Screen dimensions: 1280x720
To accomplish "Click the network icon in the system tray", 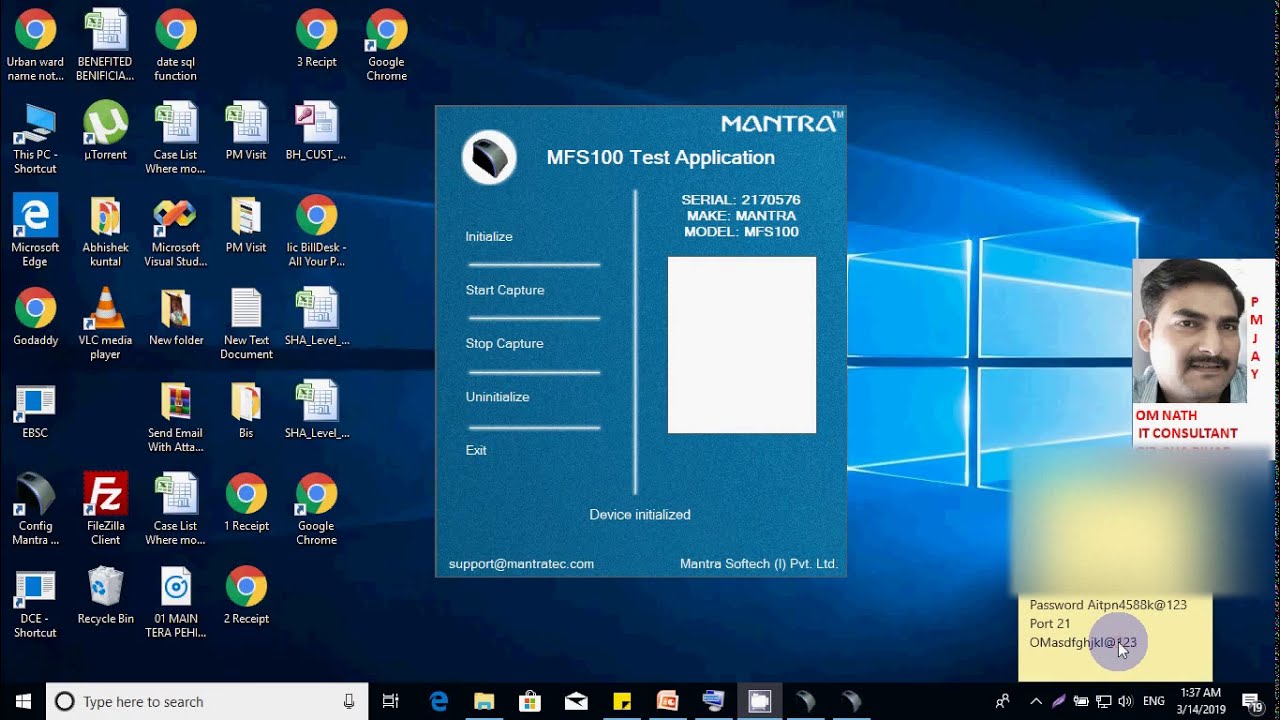I will click(x=1104, y=701).
